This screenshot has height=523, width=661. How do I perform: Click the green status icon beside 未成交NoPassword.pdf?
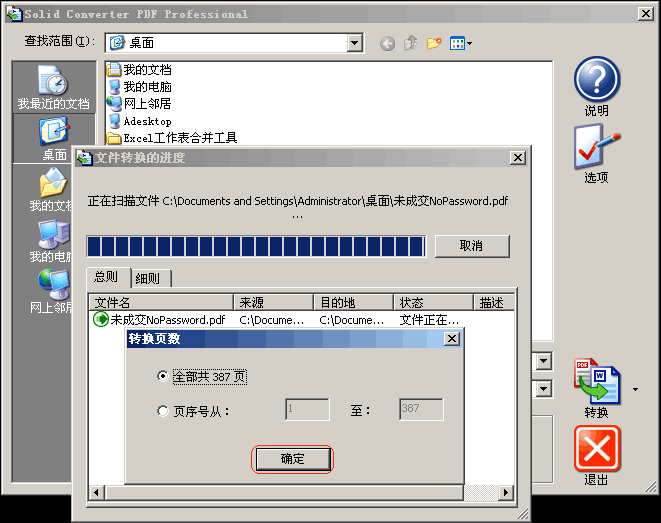click(101, 319)
